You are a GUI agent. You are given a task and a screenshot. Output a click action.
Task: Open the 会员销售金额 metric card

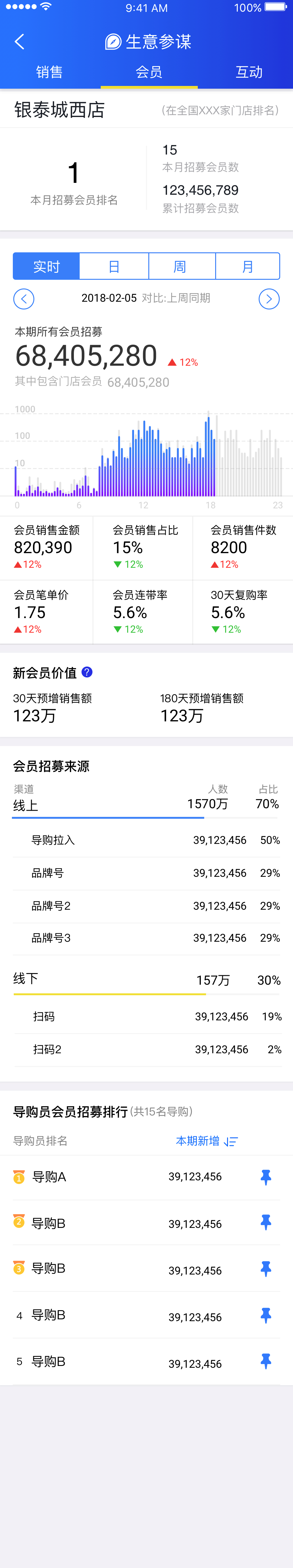click(x=47, y=547)
